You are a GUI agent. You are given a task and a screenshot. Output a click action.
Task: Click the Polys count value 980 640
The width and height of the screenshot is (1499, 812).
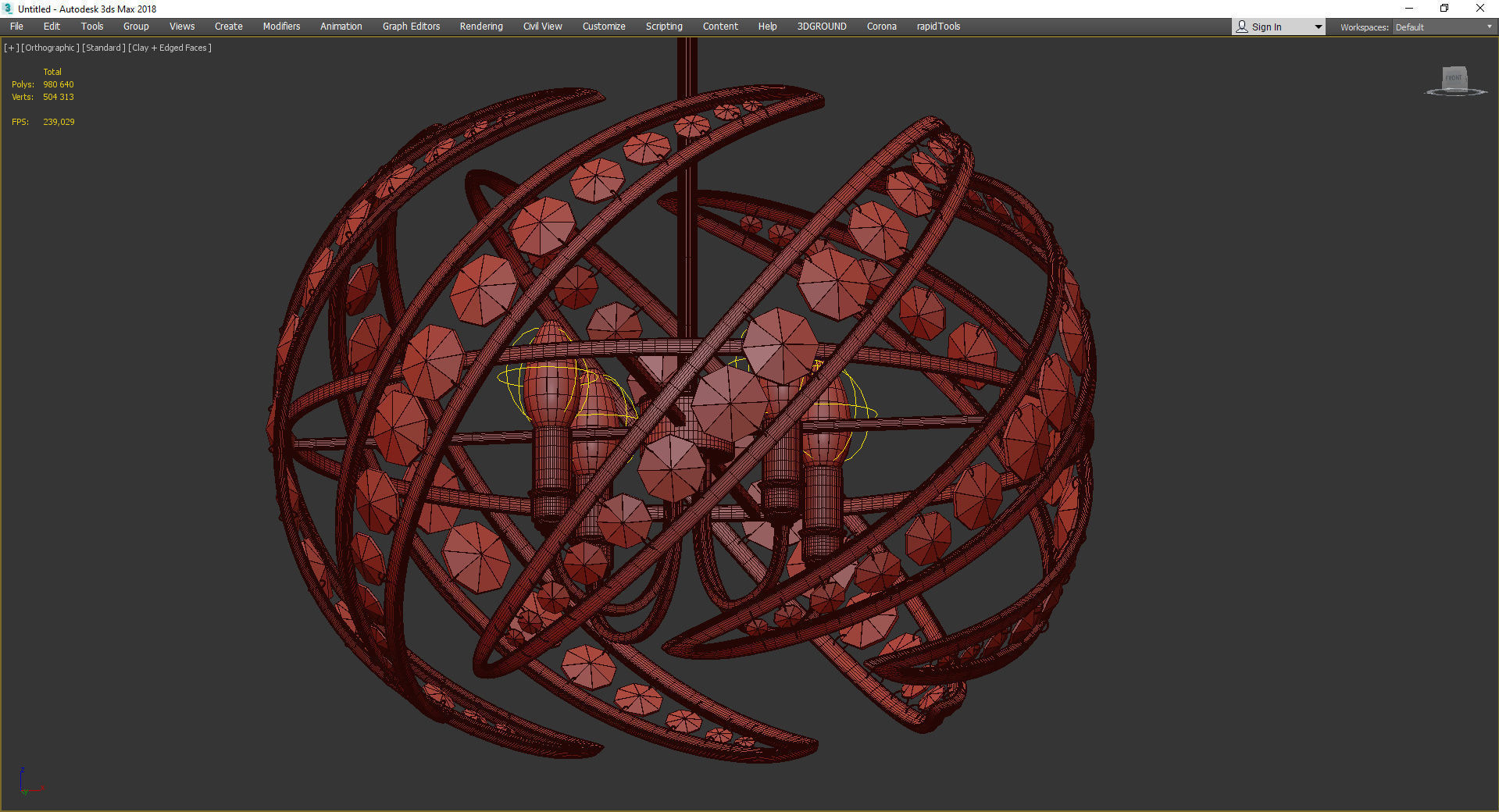(59, 84)
